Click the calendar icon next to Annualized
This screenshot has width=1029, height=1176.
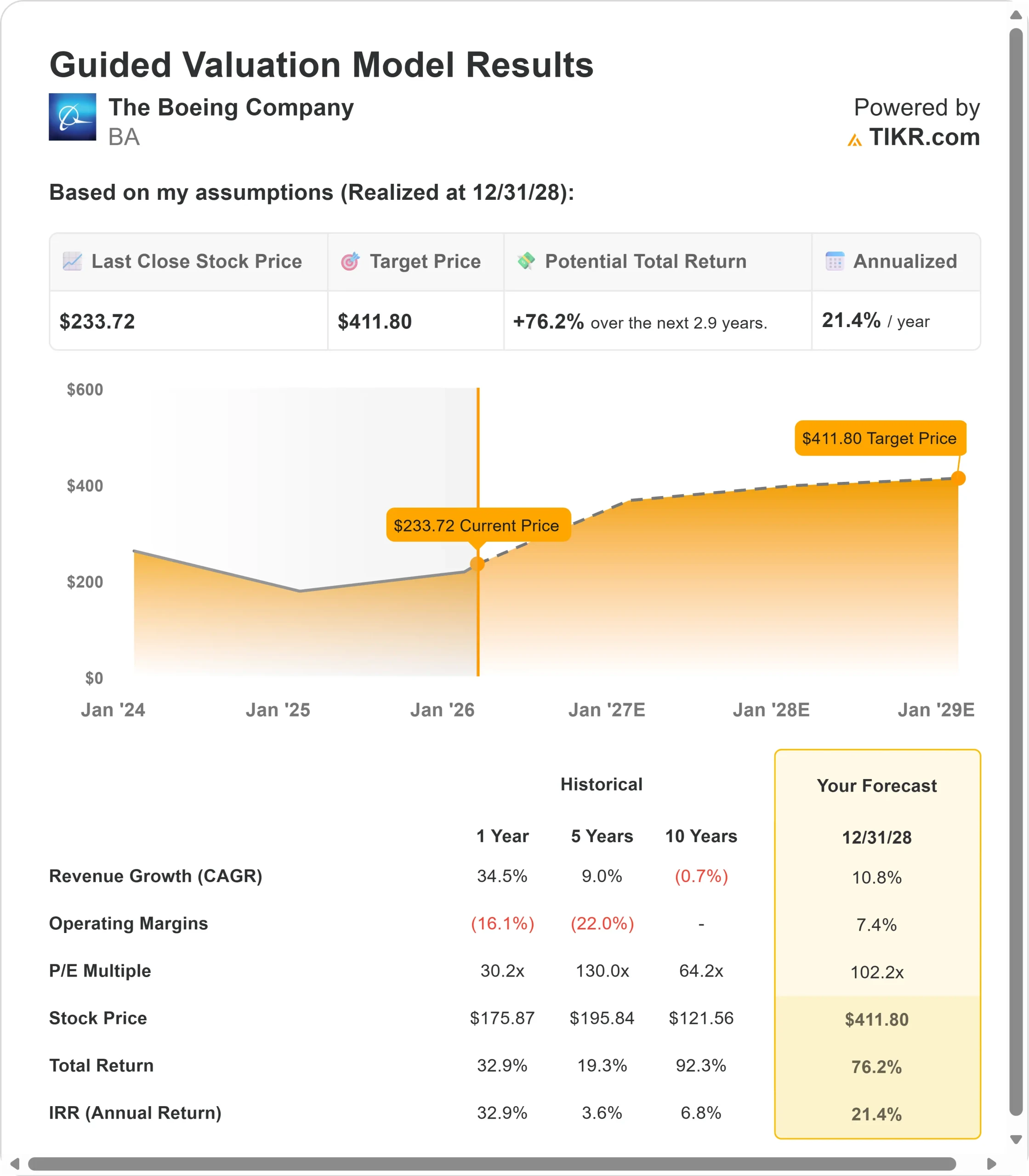[x=834, y=261]
